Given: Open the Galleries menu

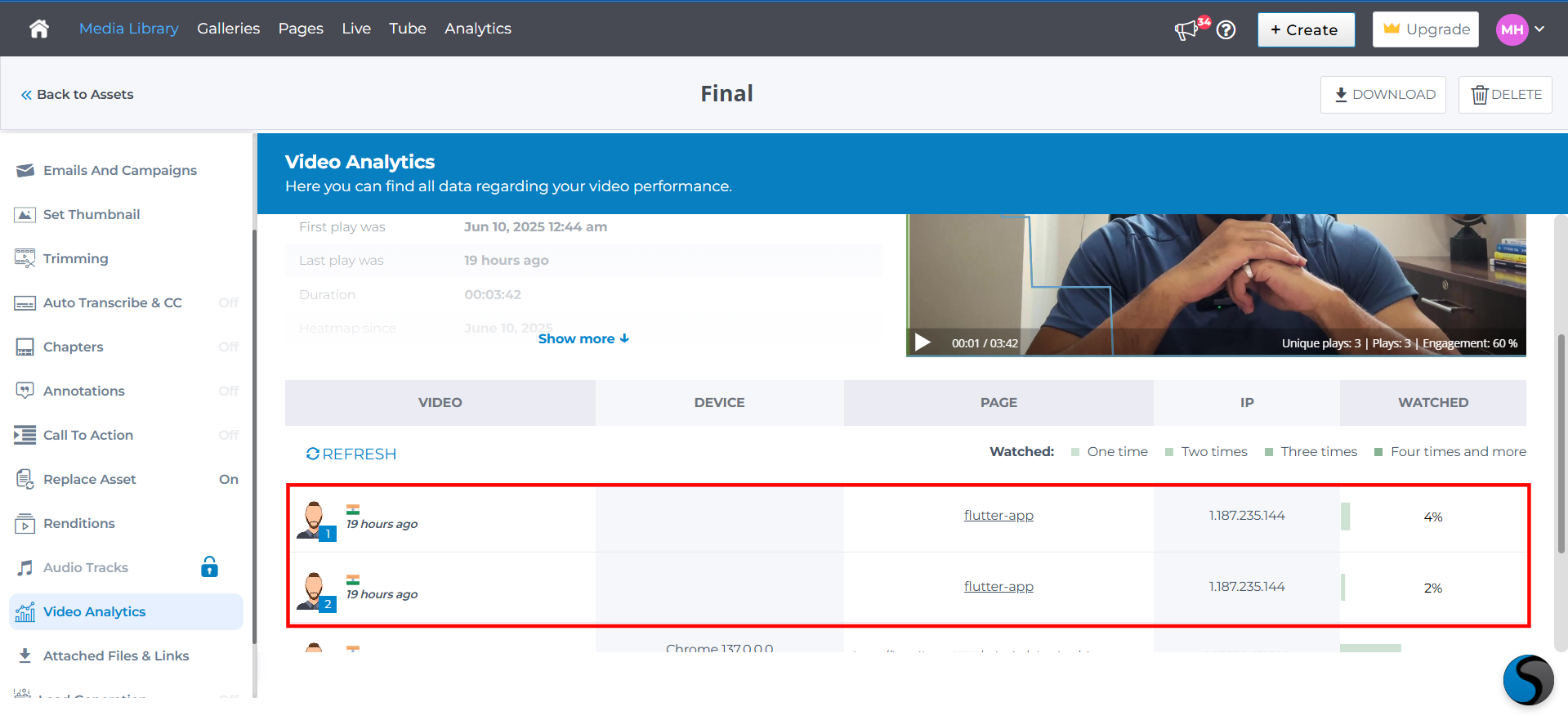Looking at the screenshot, I should coord(228,29).
